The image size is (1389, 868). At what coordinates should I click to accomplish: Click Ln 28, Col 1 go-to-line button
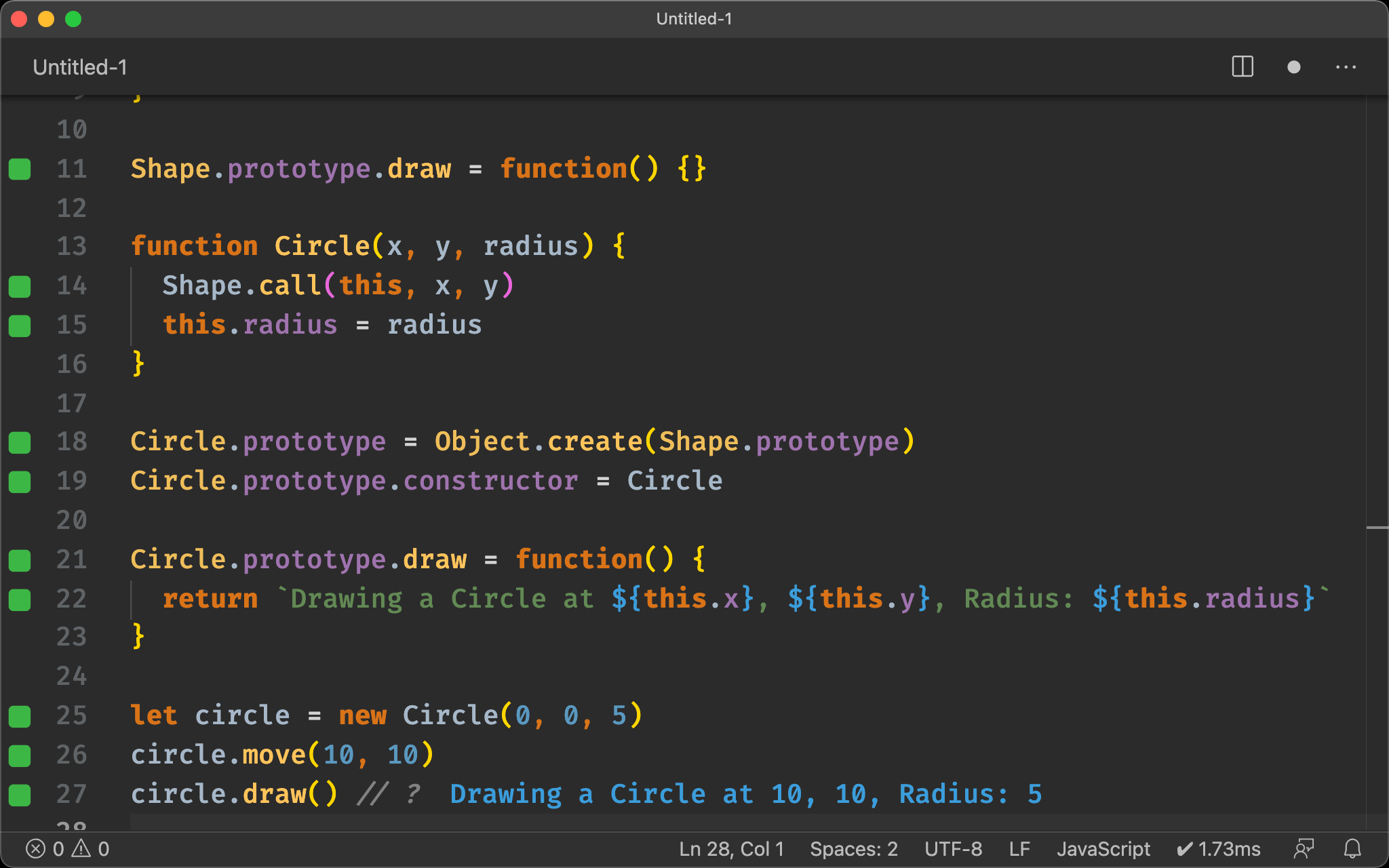[731, 848]
